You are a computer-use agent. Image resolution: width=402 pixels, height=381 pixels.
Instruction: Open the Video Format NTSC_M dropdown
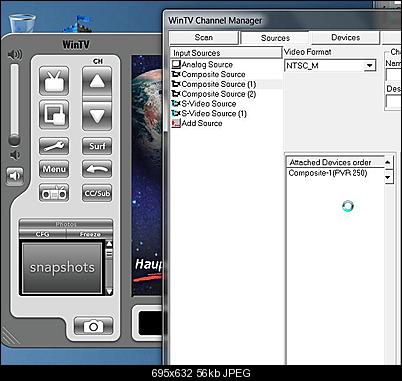tap(369, 65)
